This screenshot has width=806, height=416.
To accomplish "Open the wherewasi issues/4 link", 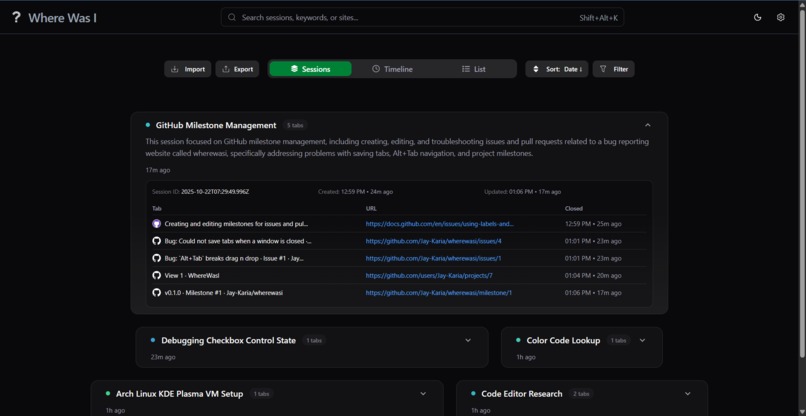I will pyautogui.click(x=433, y=241).
